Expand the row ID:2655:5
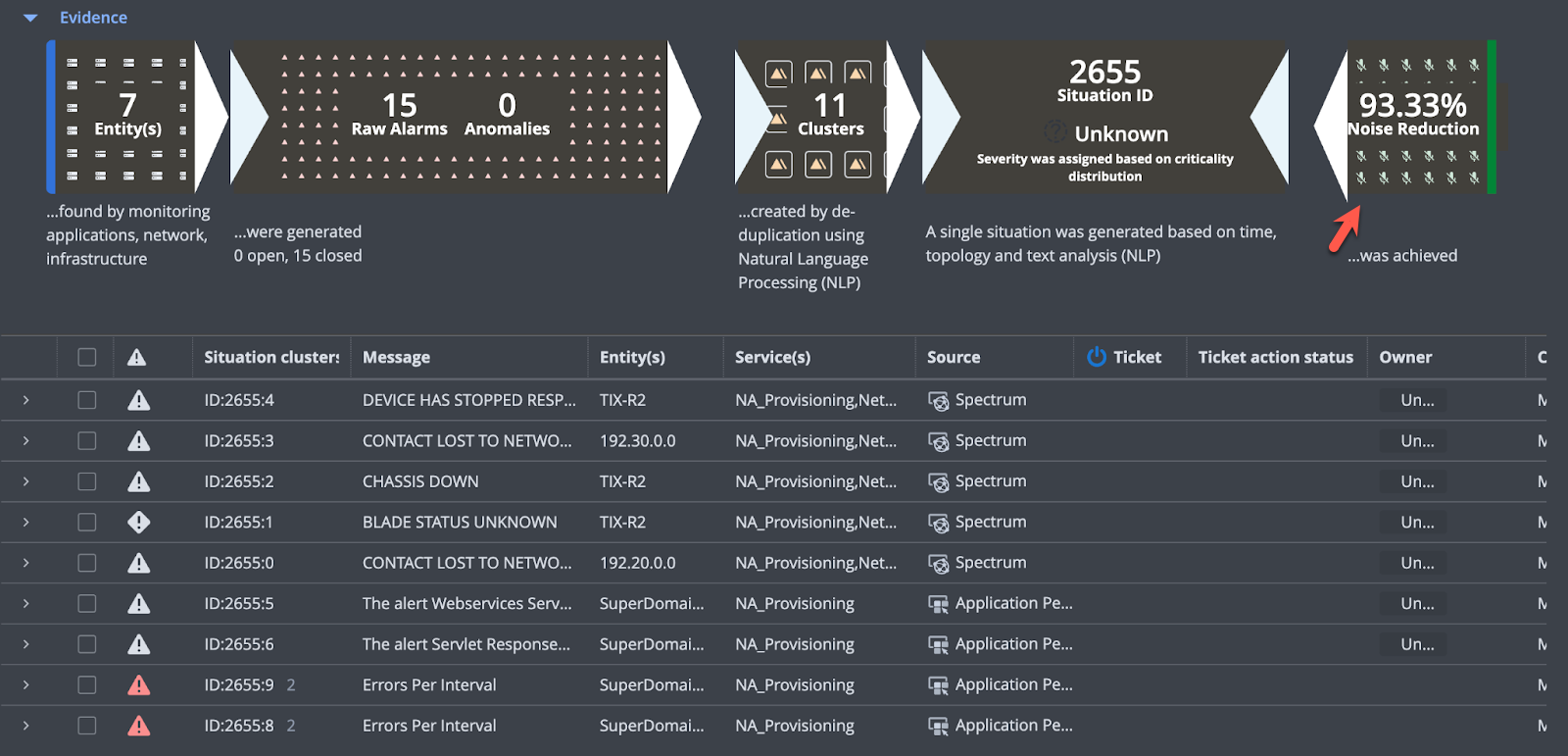The width and height of the screenshot is (1568, 756). click(25, 604)
